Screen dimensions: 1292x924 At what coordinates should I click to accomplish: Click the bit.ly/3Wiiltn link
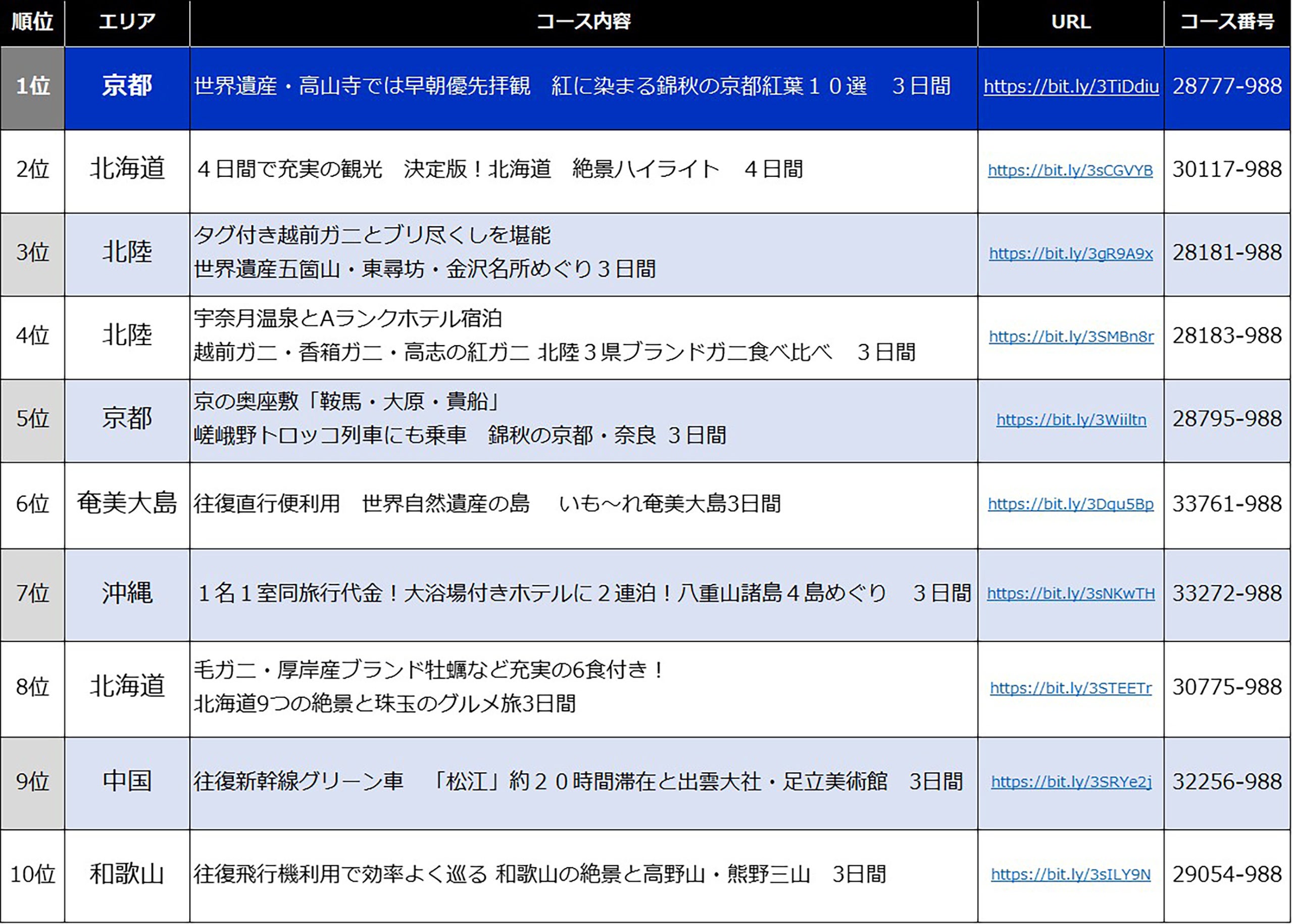click(1071, 420)
